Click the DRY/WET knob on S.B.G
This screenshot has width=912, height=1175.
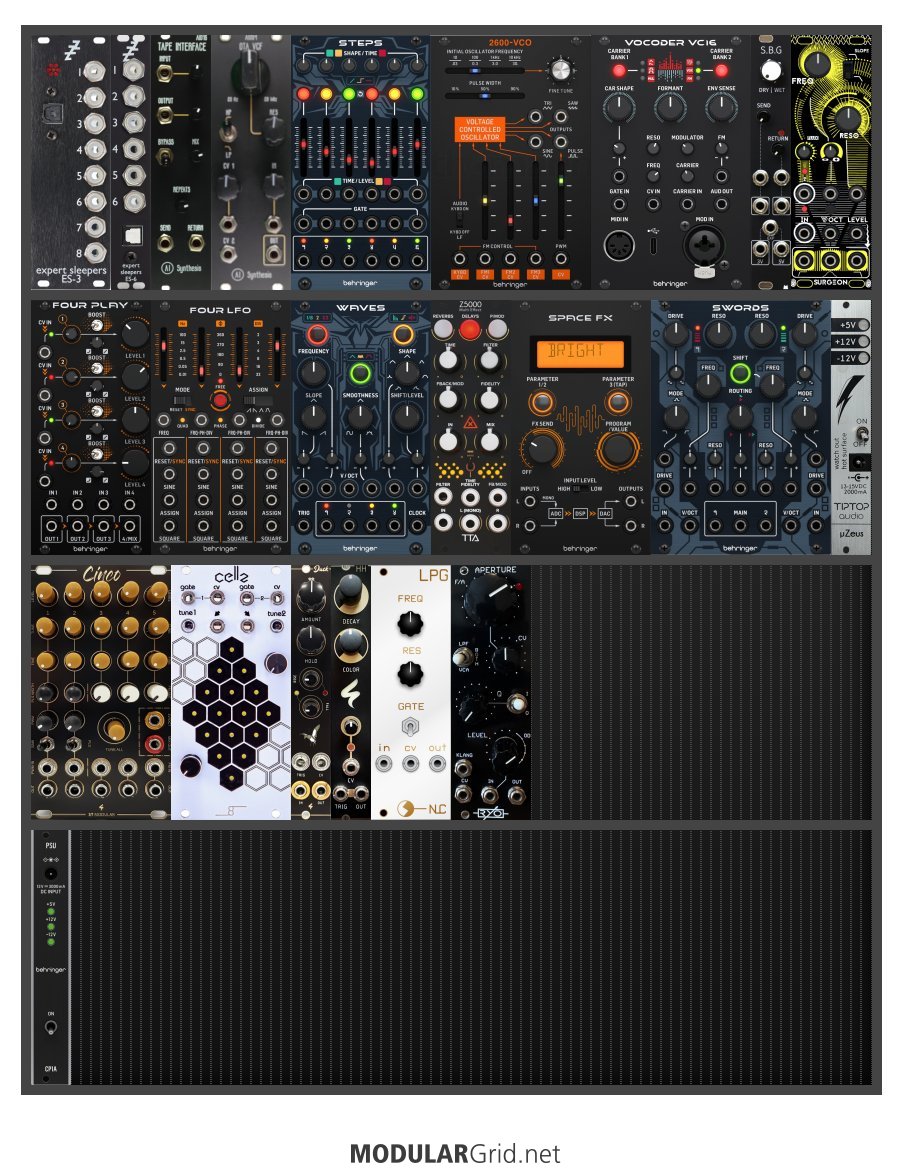(x=770, y=70)
